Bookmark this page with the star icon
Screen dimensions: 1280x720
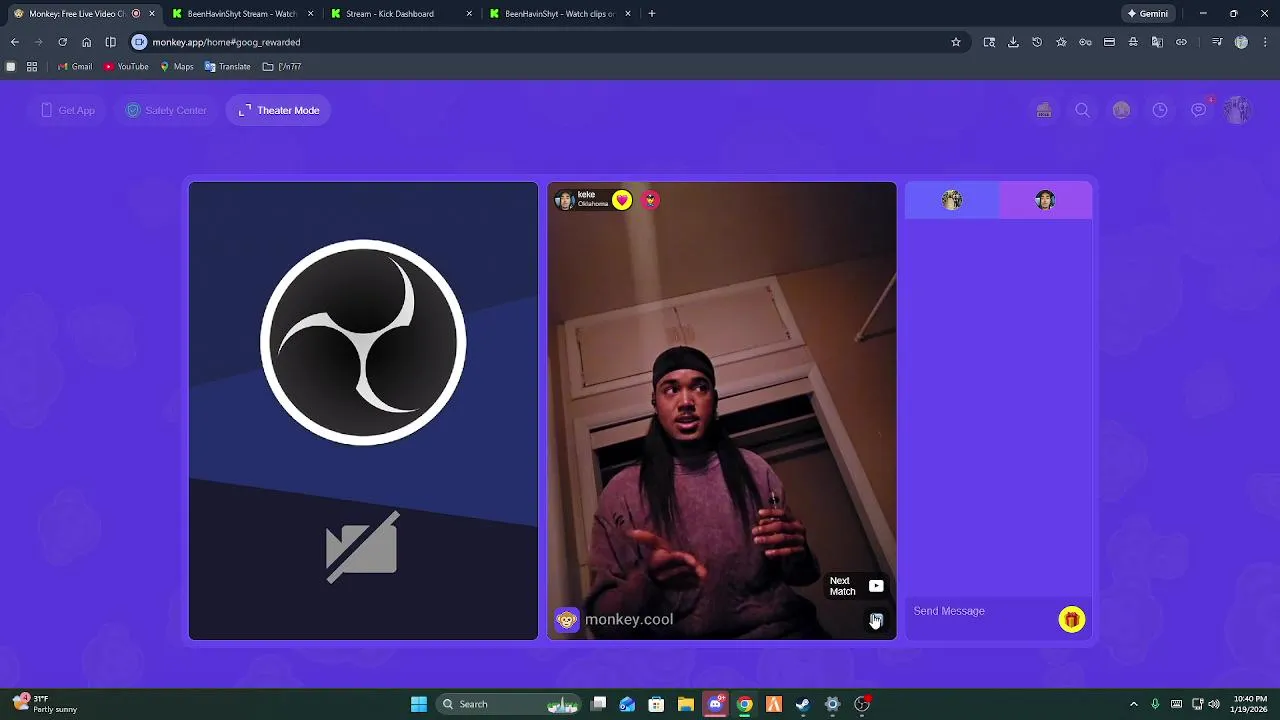956,42
